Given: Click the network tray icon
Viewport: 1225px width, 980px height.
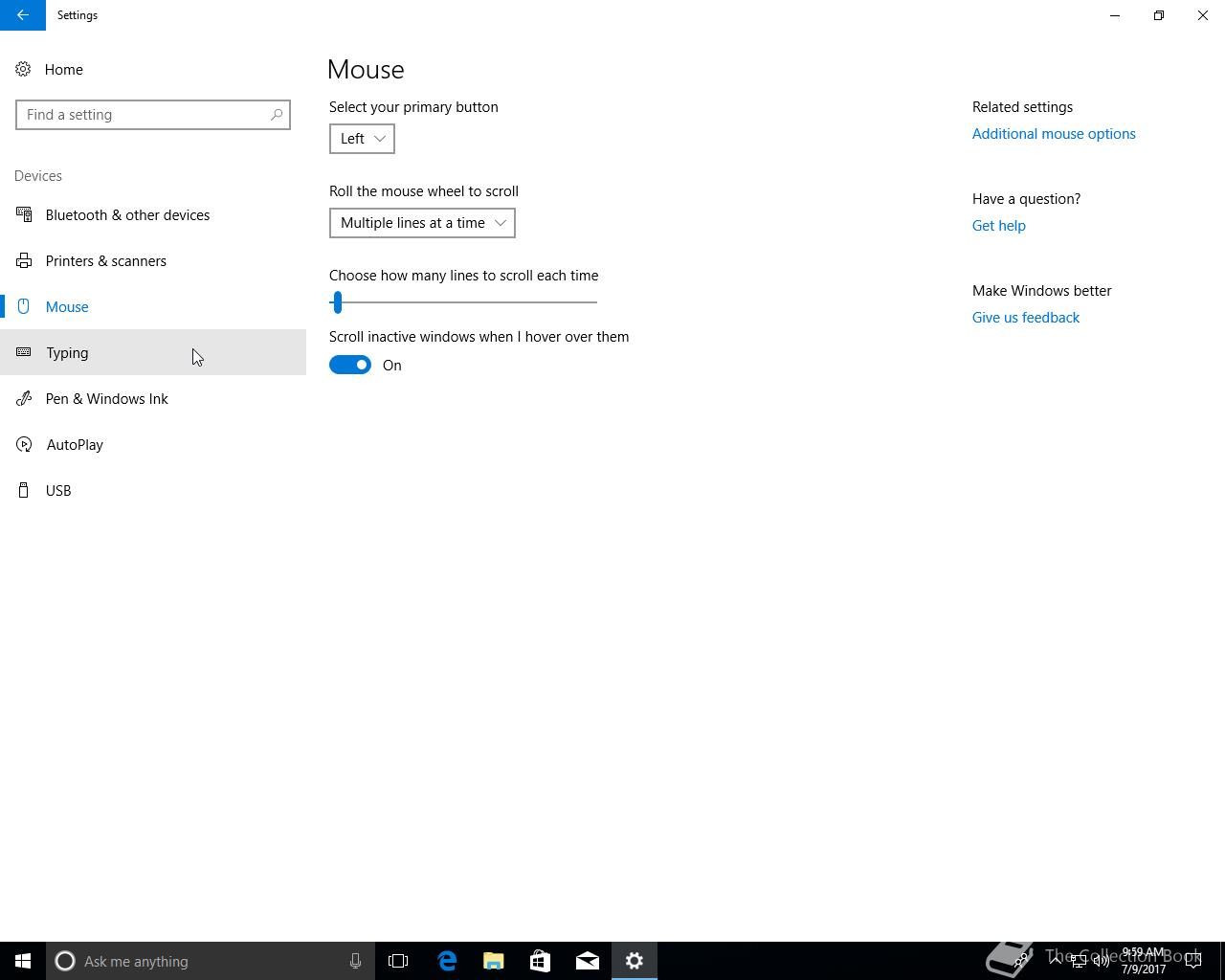Looking at the screenshot, I should coord(1079,961).
